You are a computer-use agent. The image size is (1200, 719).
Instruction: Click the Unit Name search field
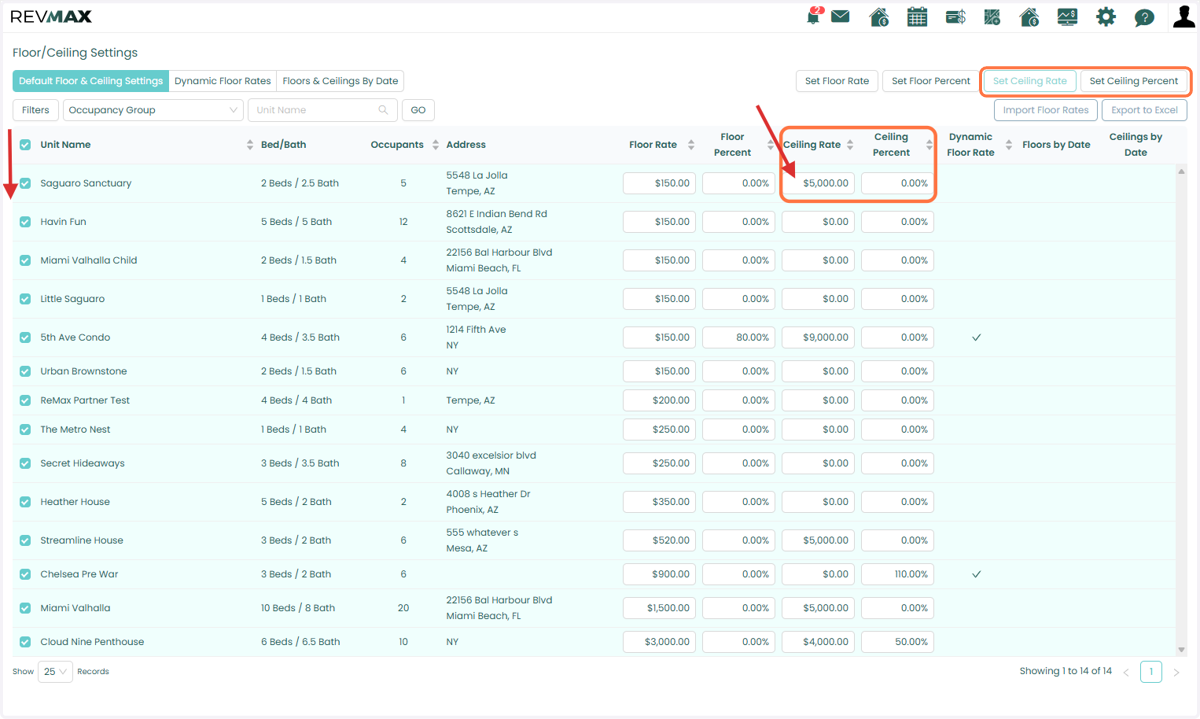click(322, 110)
